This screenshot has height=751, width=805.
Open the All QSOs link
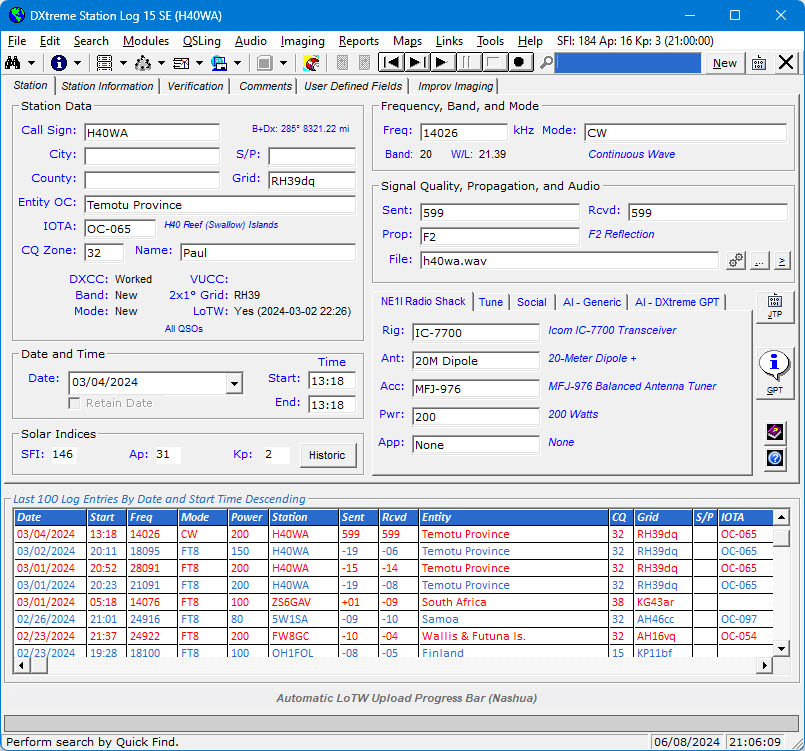[183, 329]
